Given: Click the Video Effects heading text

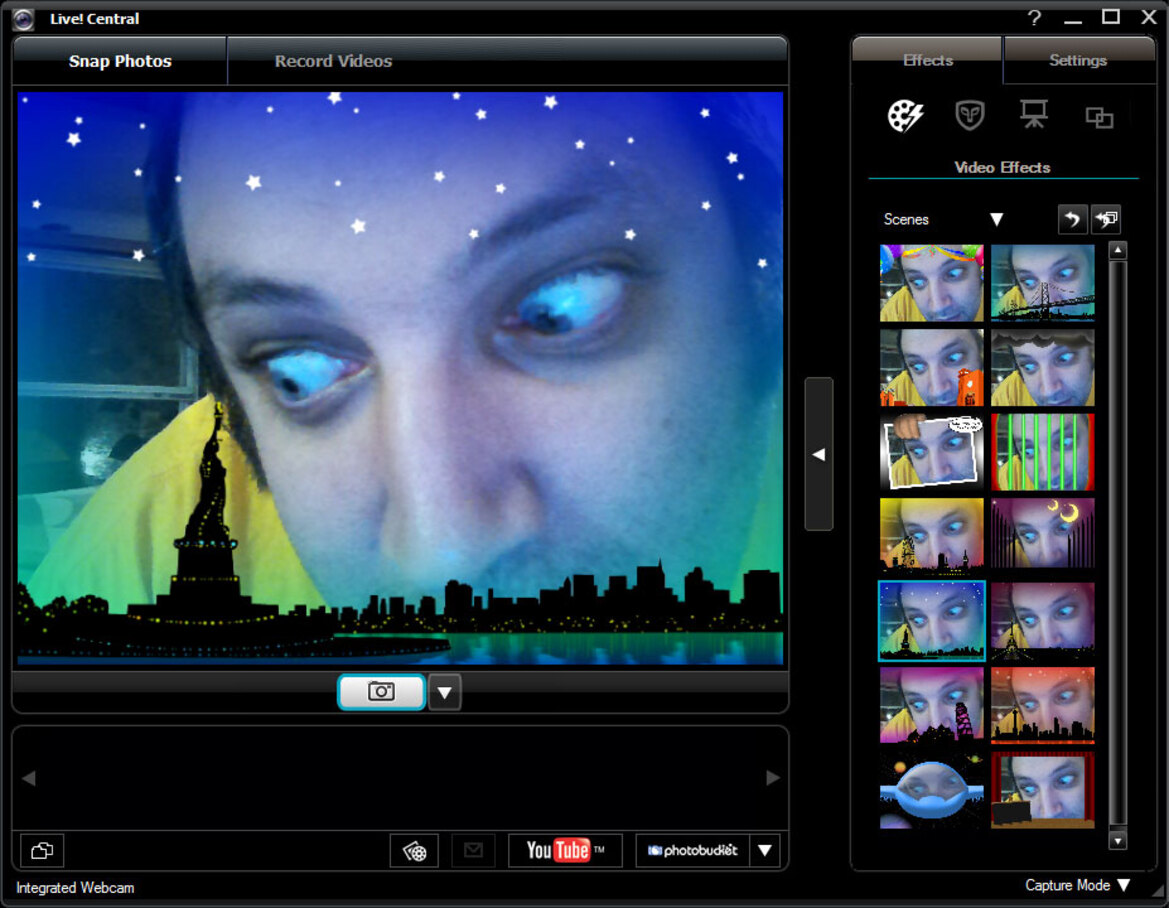Looking at the screenshot, I should tap(1002, 168).
